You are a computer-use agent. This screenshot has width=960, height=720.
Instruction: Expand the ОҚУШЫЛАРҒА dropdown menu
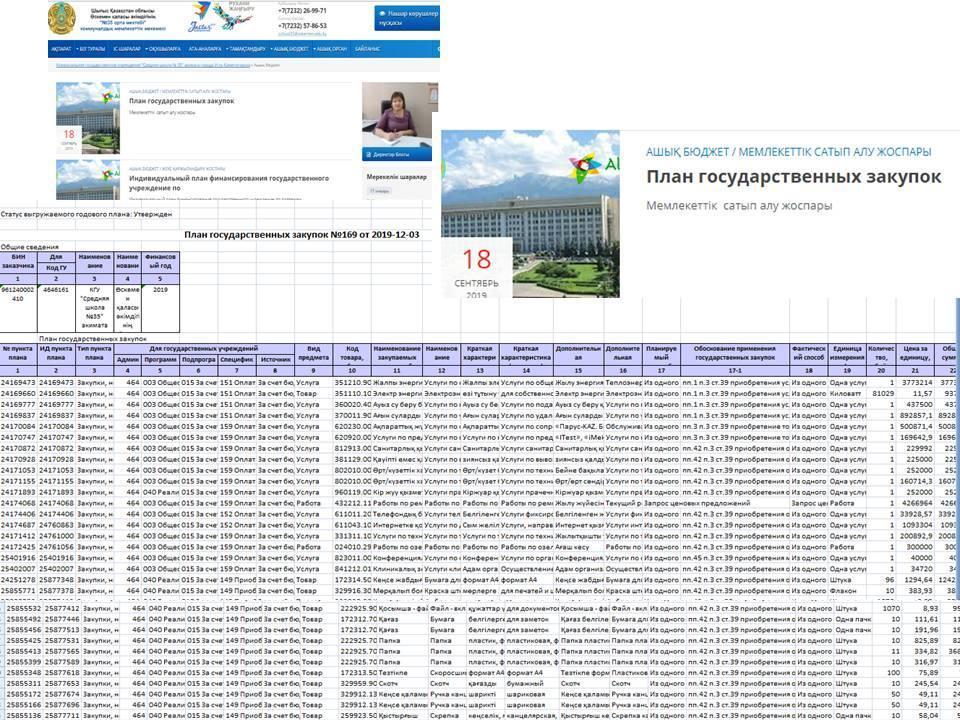(163, 49)
